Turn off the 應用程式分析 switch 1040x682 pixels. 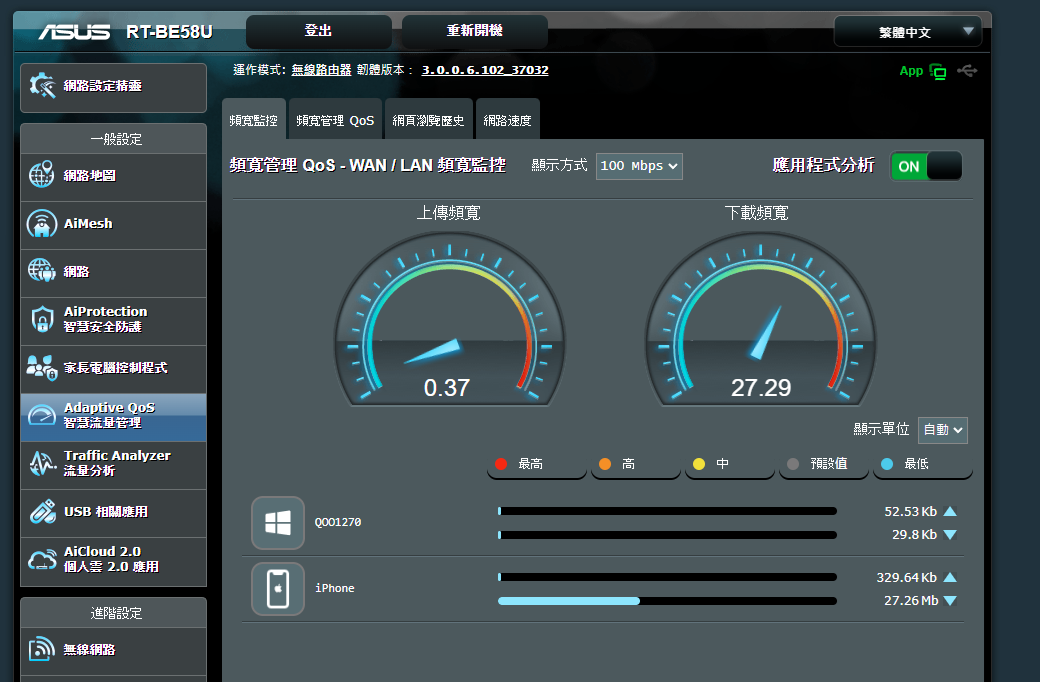tap(926, 166)
